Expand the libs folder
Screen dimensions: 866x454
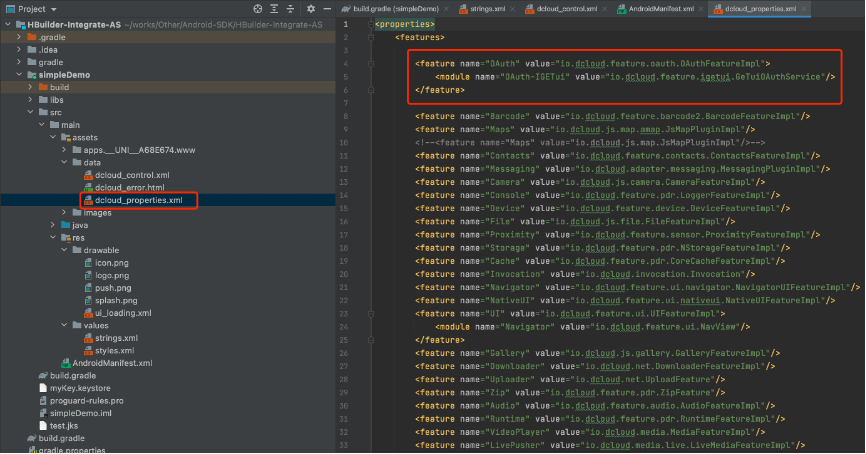30,100
